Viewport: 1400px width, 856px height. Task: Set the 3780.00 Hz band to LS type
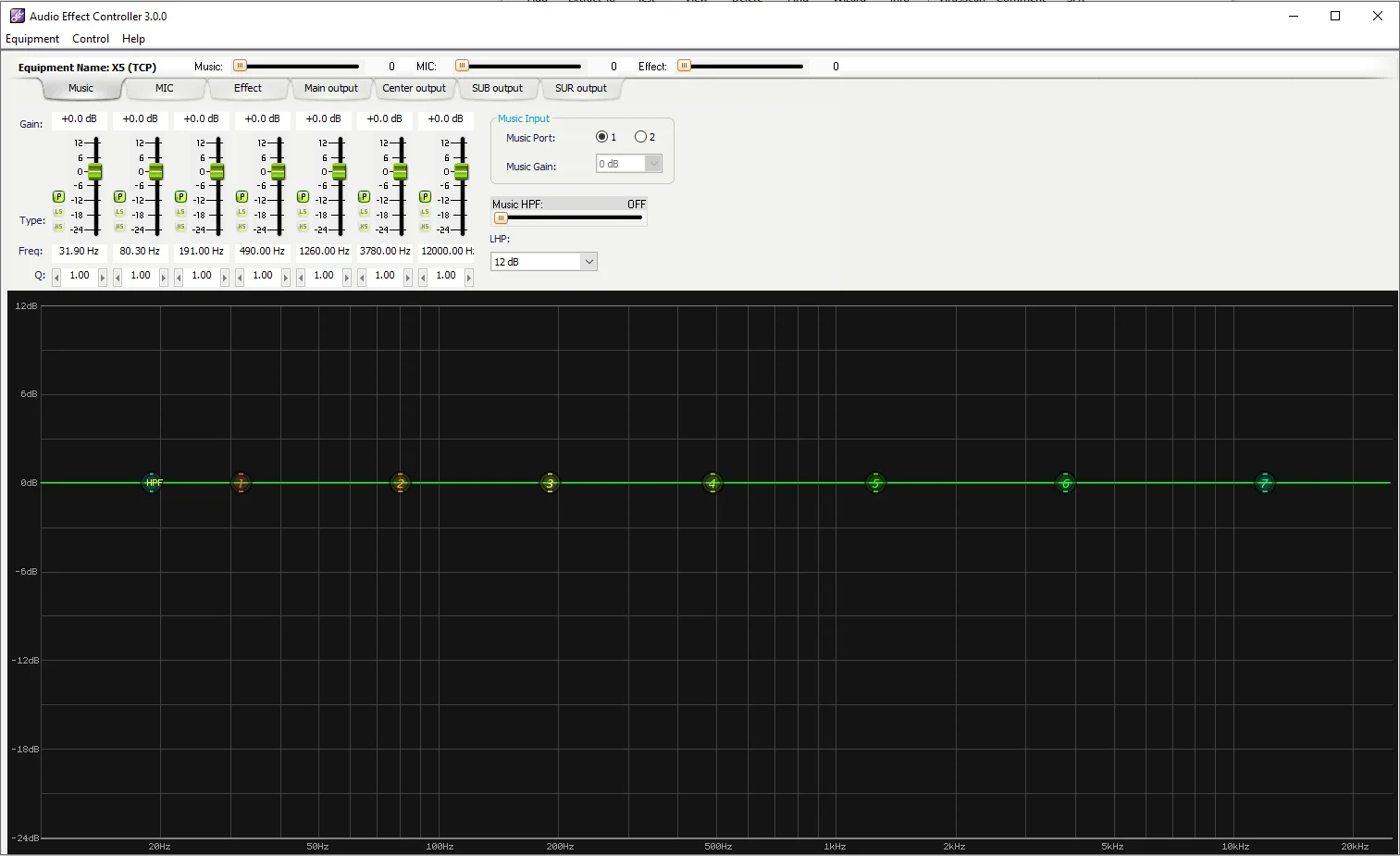coord(364,212)
